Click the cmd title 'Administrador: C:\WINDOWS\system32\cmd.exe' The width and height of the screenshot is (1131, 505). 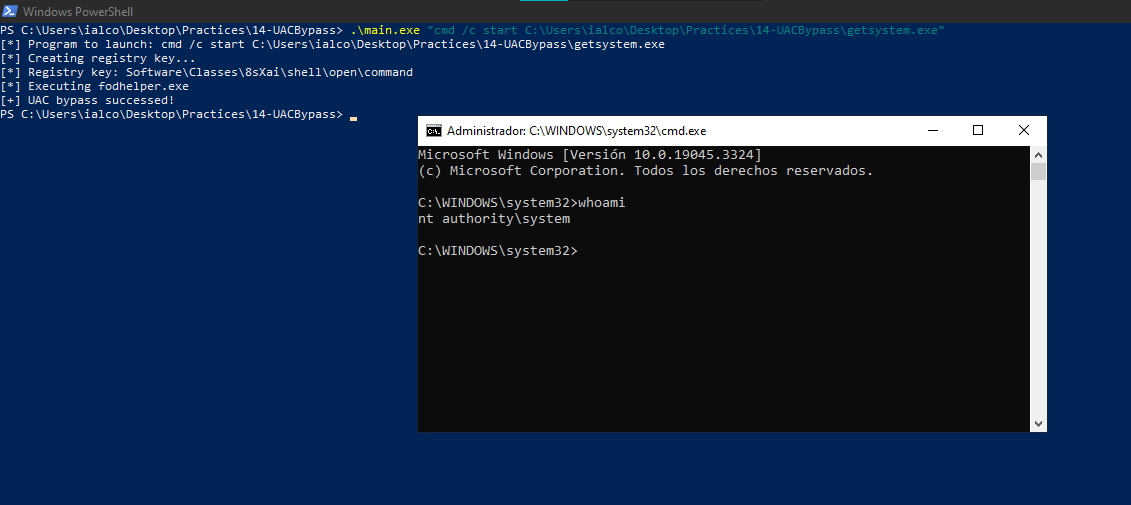576,131
